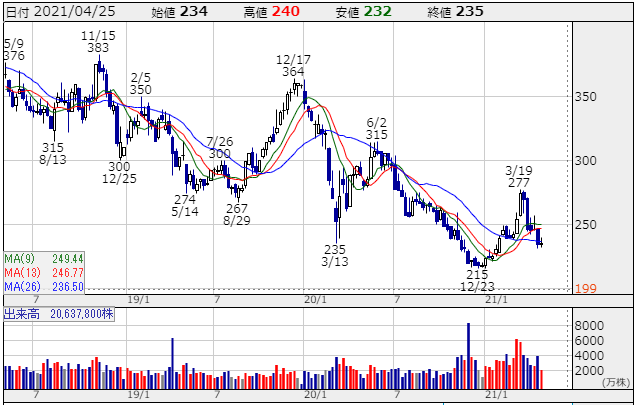Click the 19/1 label on price chart axis
This screenshot has width=636, height=405.
(x=138, y=300)
